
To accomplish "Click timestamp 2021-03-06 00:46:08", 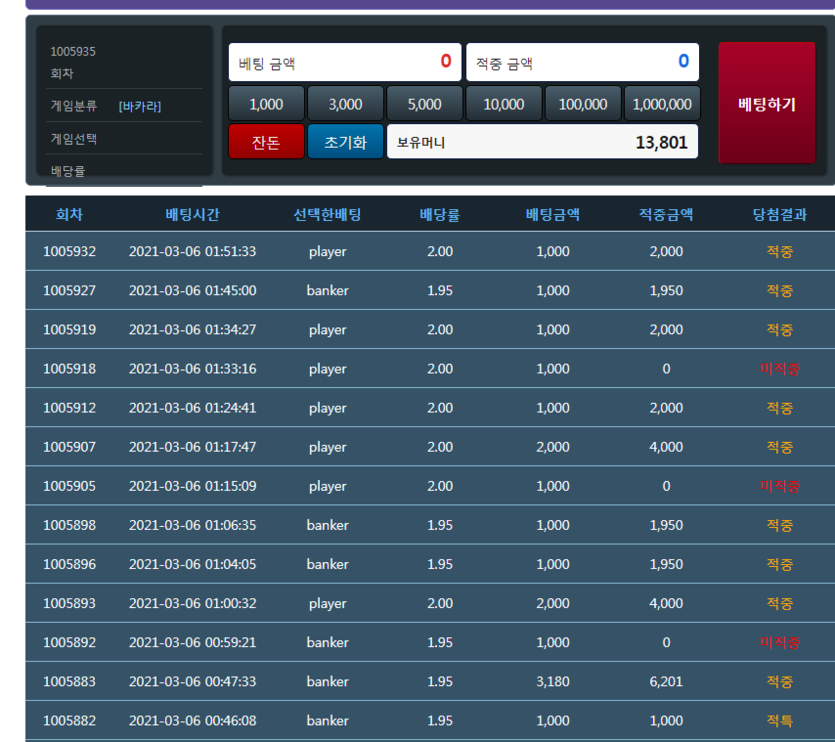I will click(x=192, y=721).
